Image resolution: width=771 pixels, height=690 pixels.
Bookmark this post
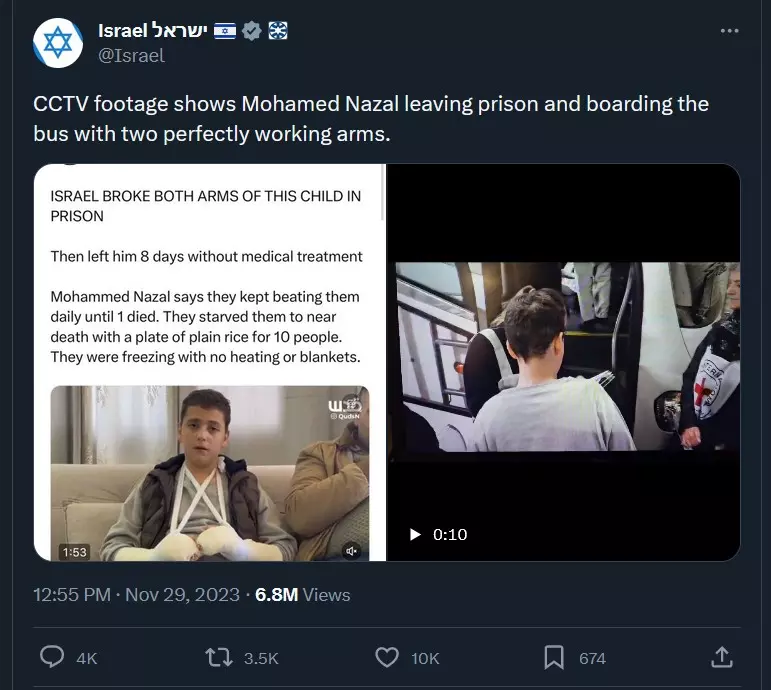pyautogui.click(x=554, y=658)
